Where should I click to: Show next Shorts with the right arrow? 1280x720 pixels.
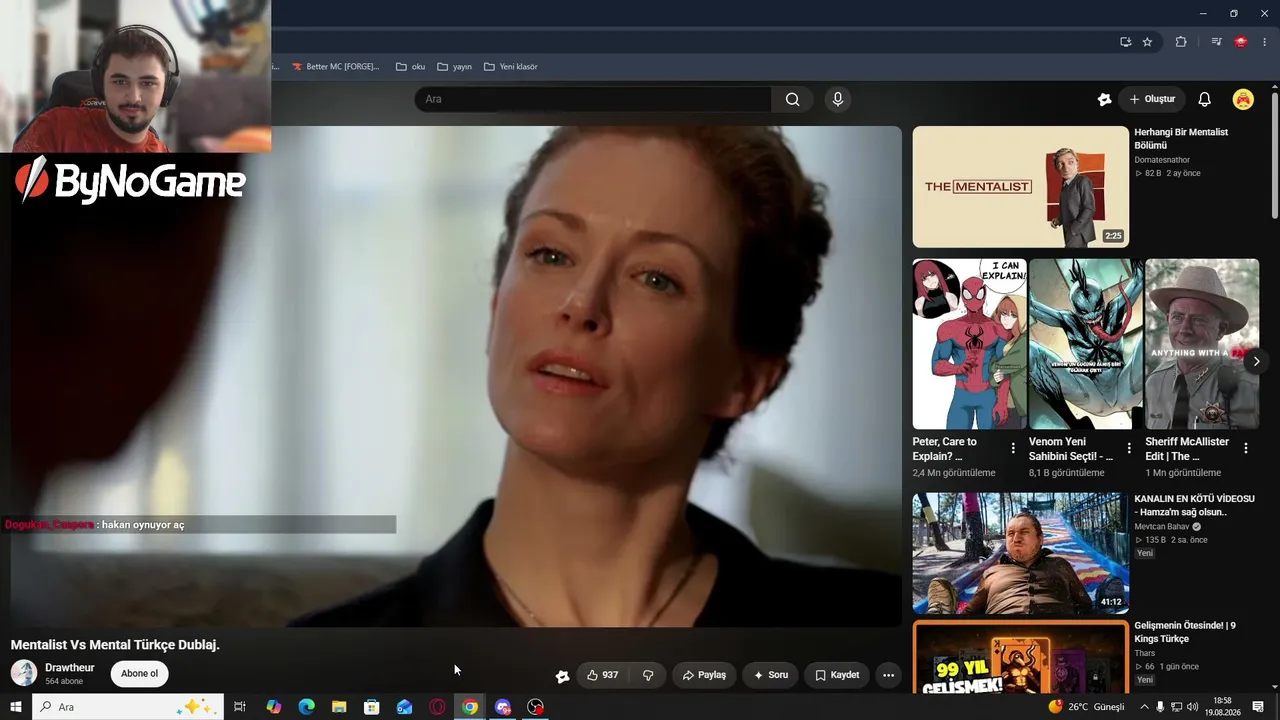[1256, 361]
